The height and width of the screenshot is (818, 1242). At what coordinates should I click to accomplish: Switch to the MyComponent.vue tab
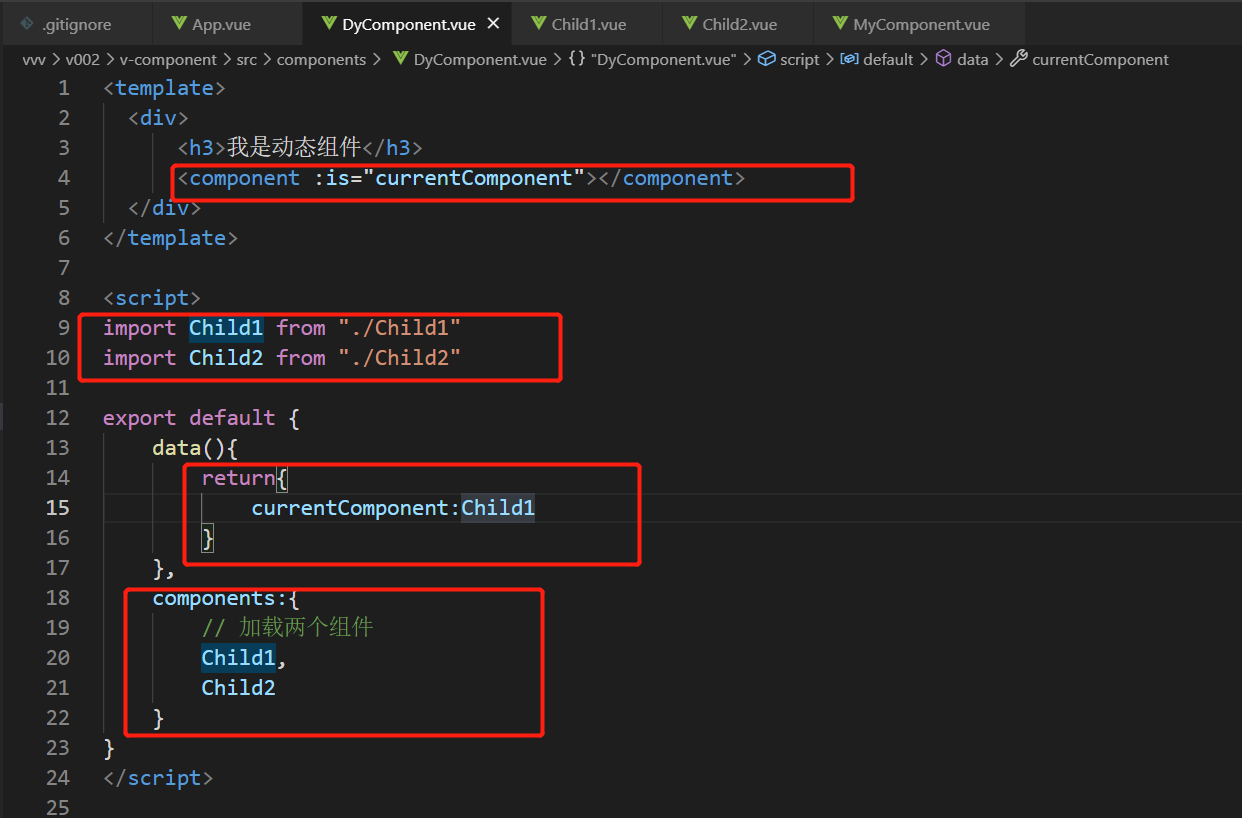919,24
